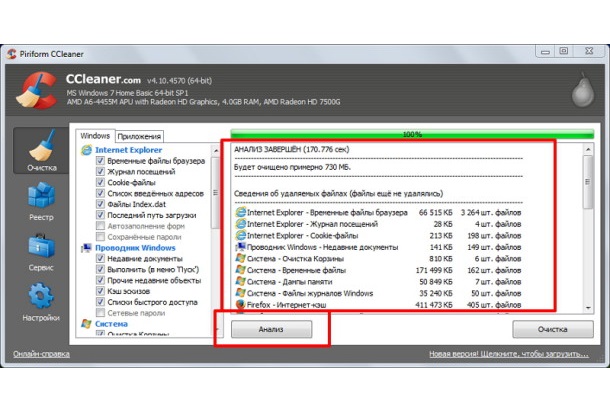The image size is (610, 411).
Task: Click the '35 240 КБ' size value
Action: point(436,293)
